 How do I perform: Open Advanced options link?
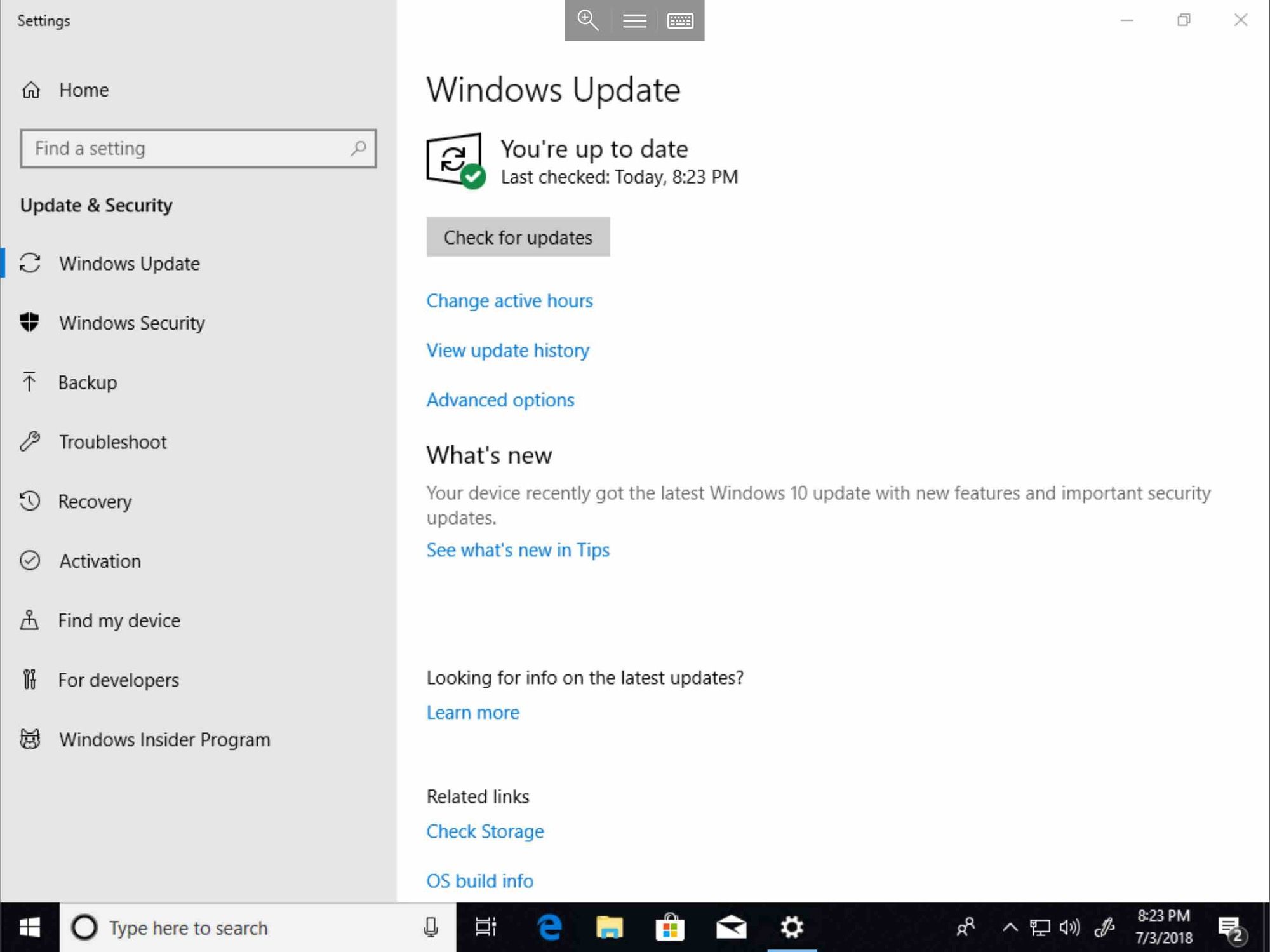500,400
